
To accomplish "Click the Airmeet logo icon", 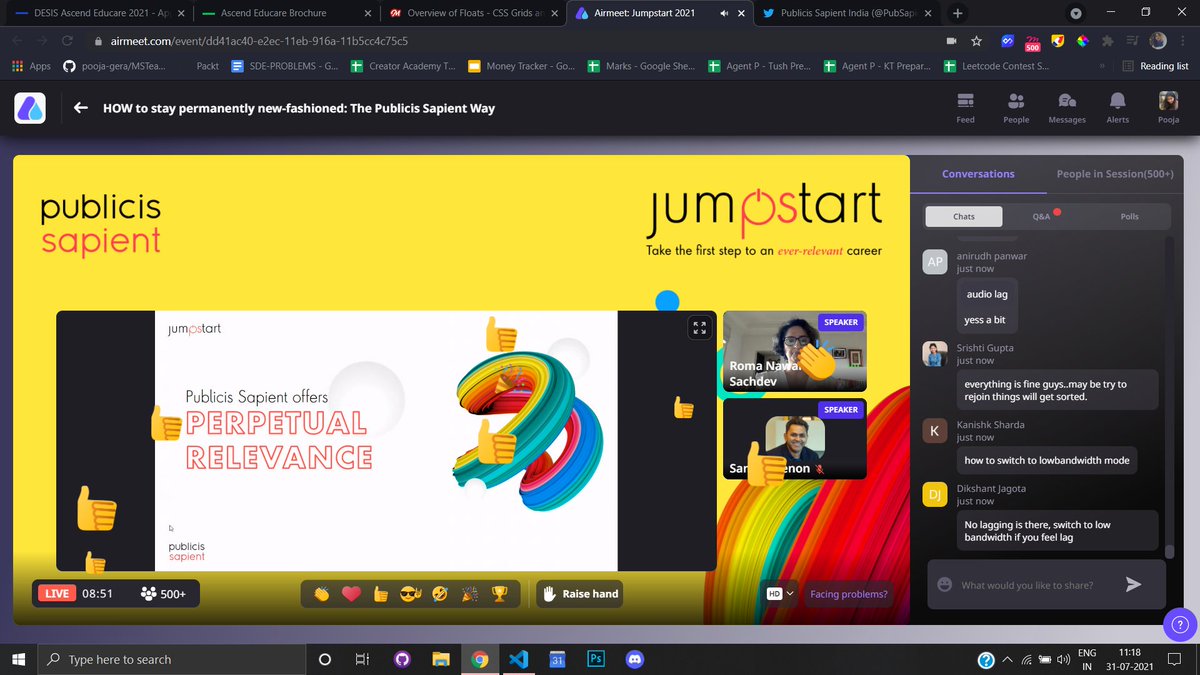I will click(30, 108).
